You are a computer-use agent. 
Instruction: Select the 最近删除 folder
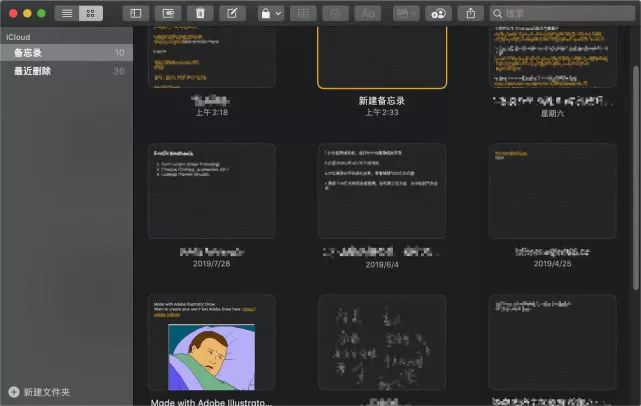click(x=67, y=71)
